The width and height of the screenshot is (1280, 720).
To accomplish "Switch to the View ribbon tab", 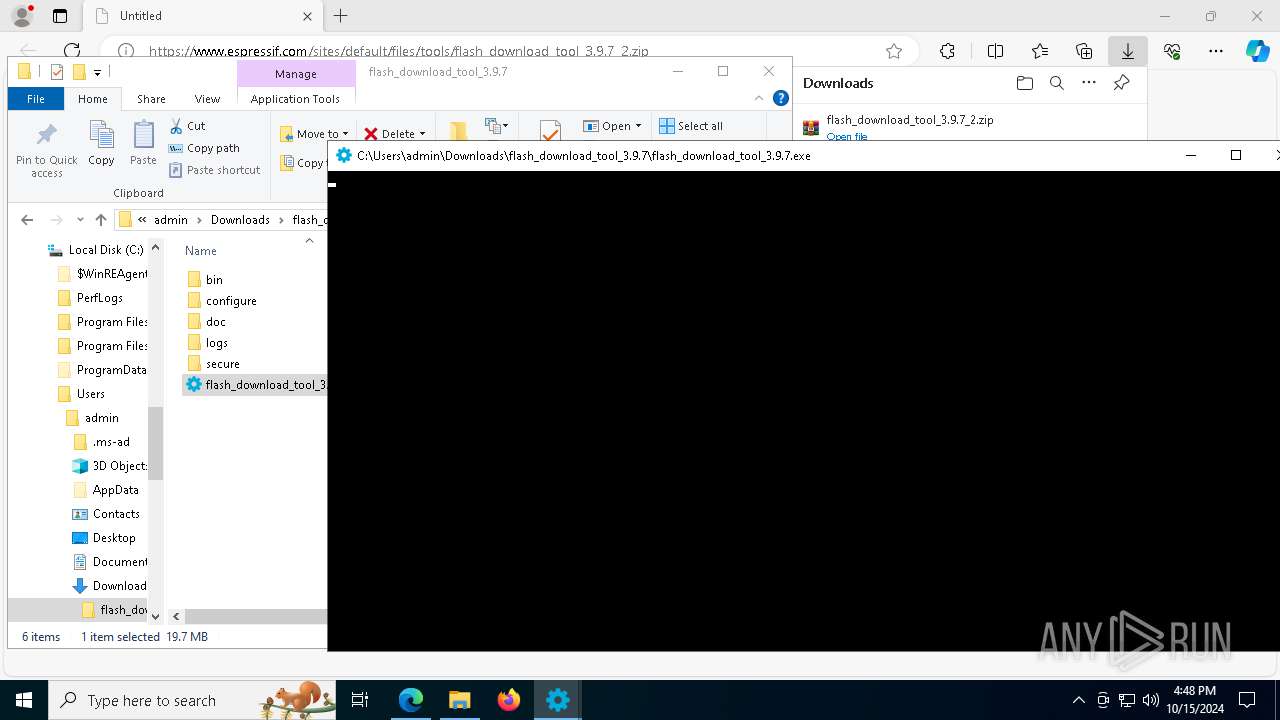I will 207,99.
